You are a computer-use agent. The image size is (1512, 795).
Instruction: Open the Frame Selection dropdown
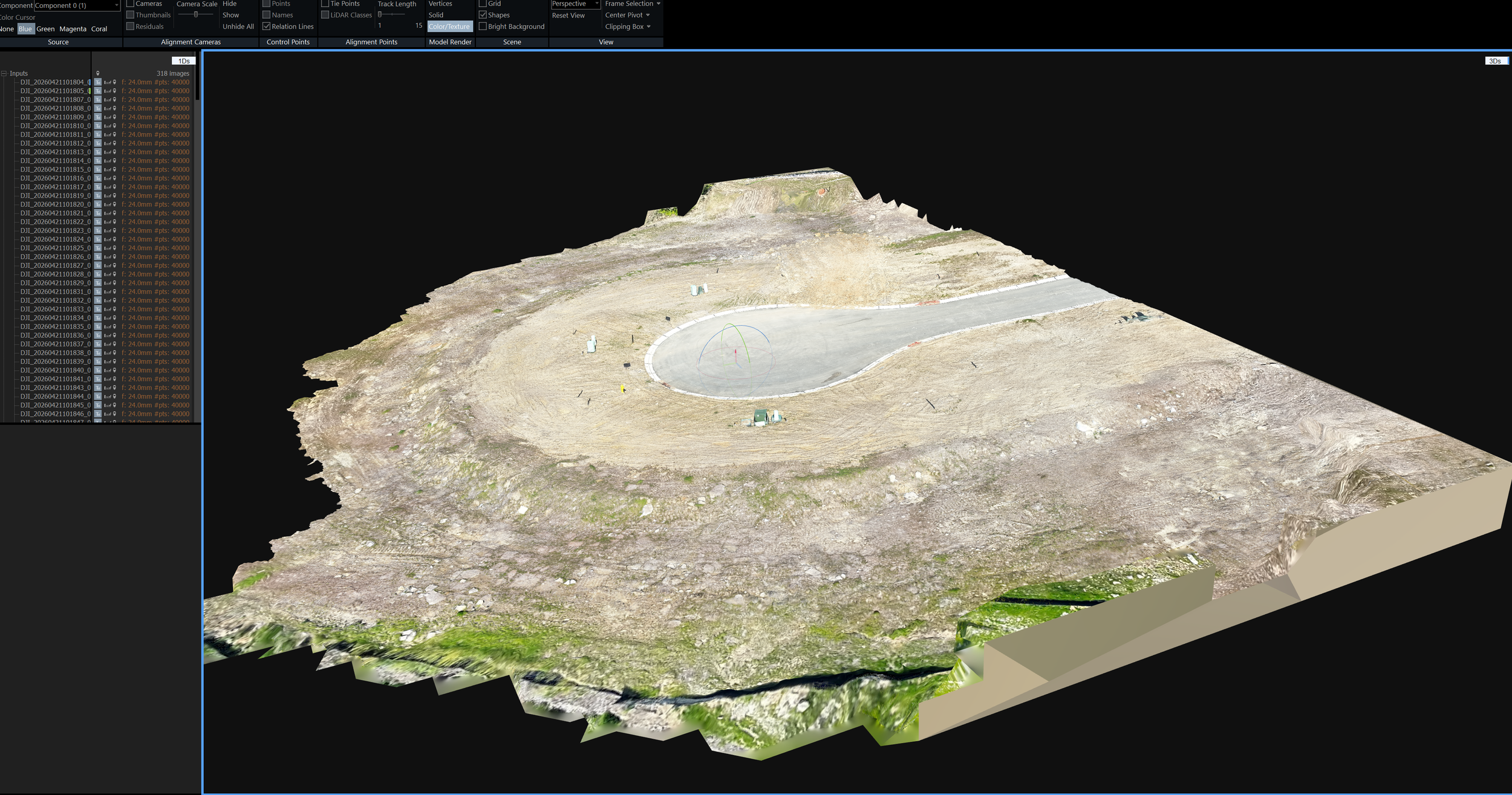tap(632, 4)
